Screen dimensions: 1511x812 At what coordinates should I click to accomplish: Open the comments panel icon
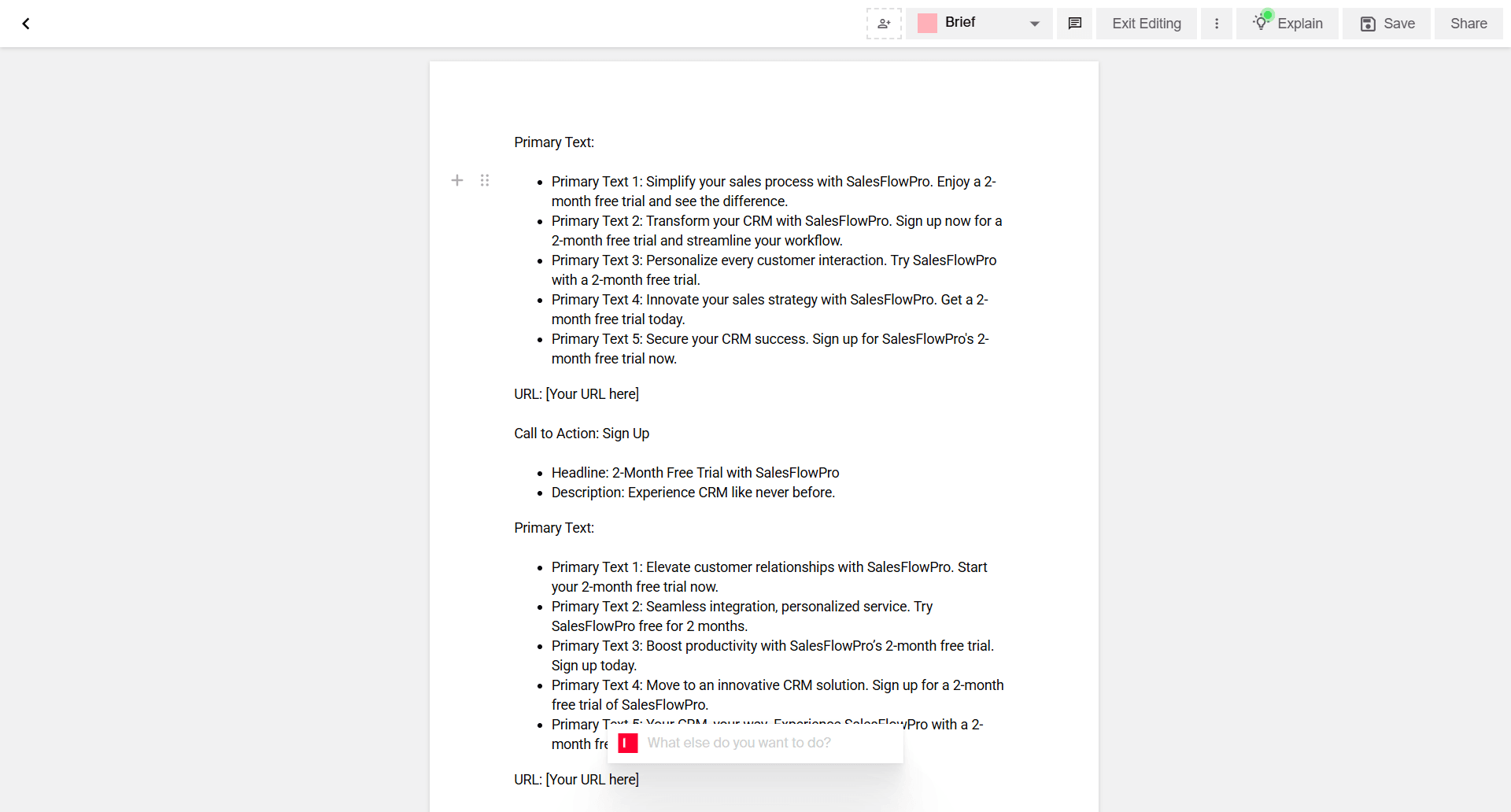point(1075,24)
